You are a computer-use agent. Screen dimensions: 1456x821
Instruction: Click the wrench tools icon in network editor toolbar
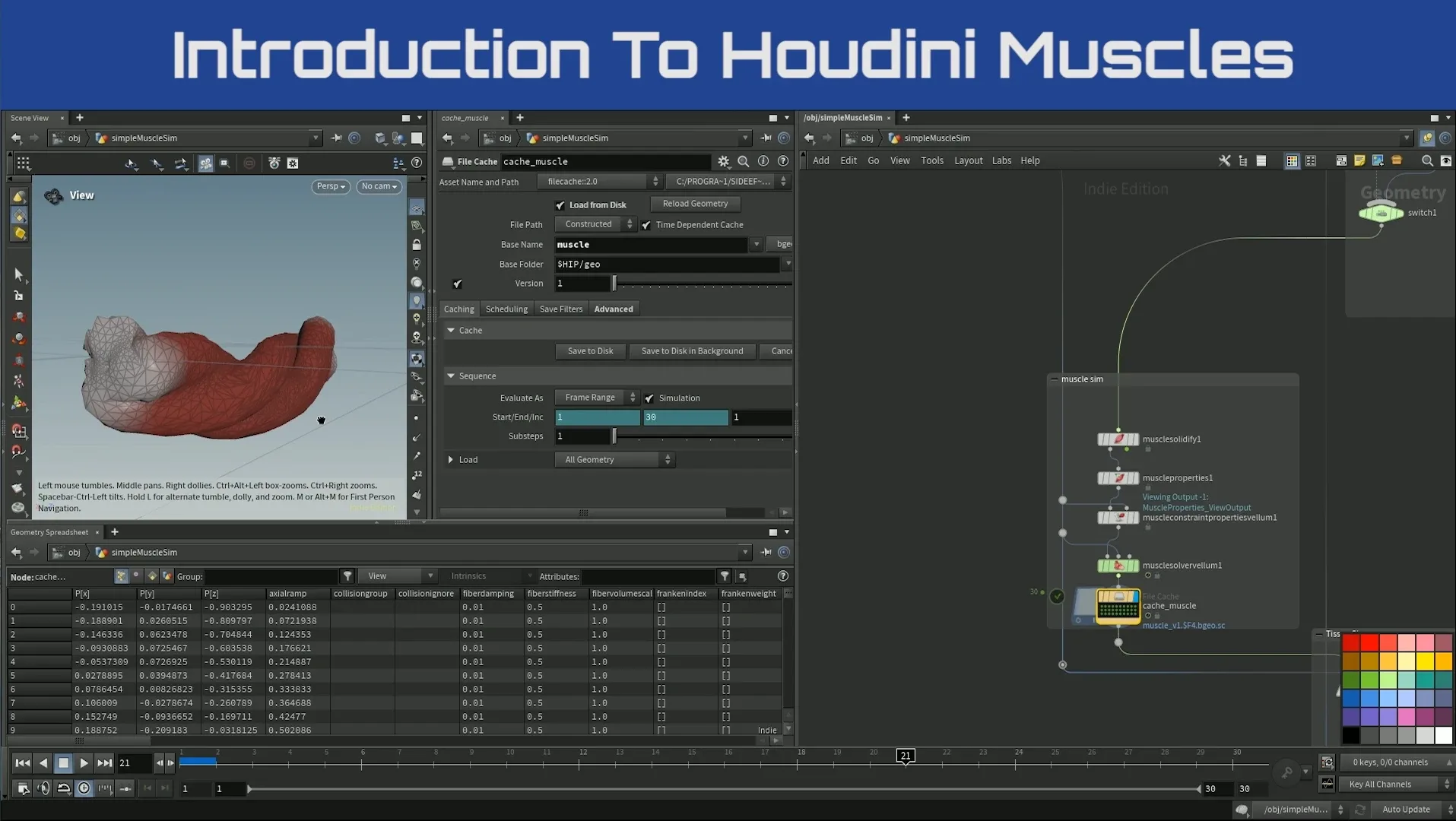tap(1224, 160)
